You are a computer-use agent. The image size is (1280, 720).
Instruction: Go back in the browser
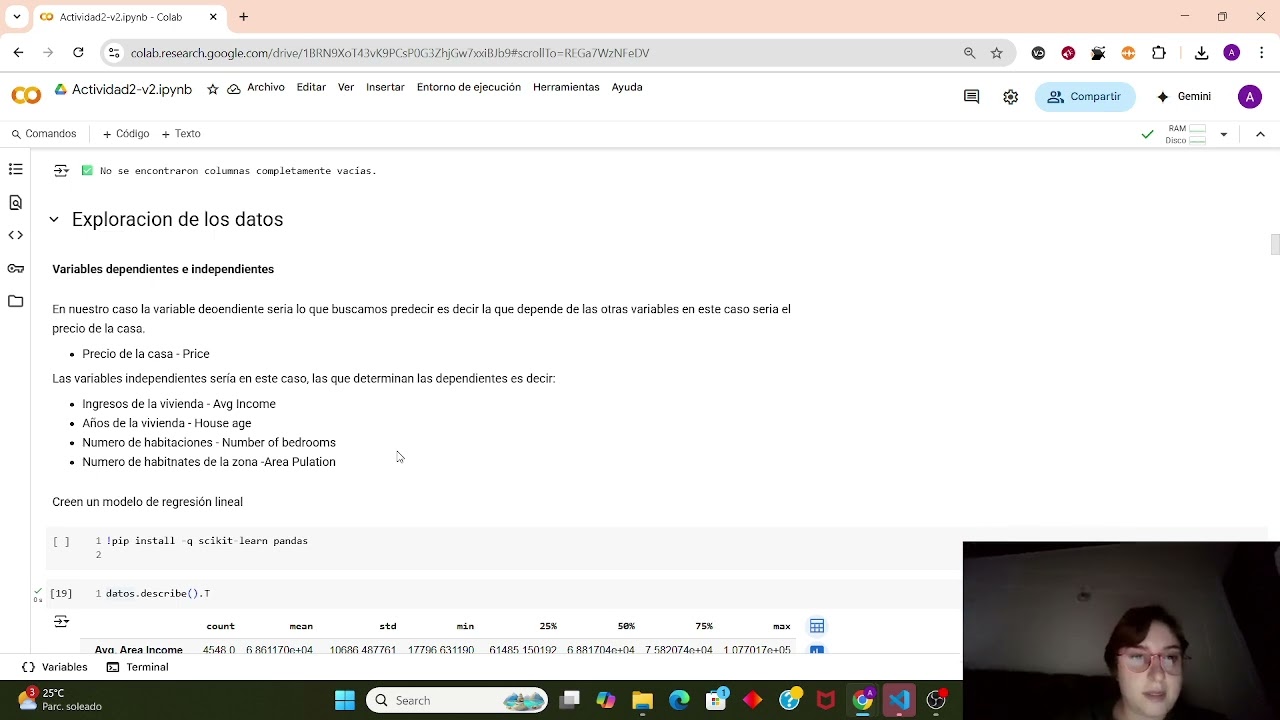pyautogui.click(x=18, y=53)
